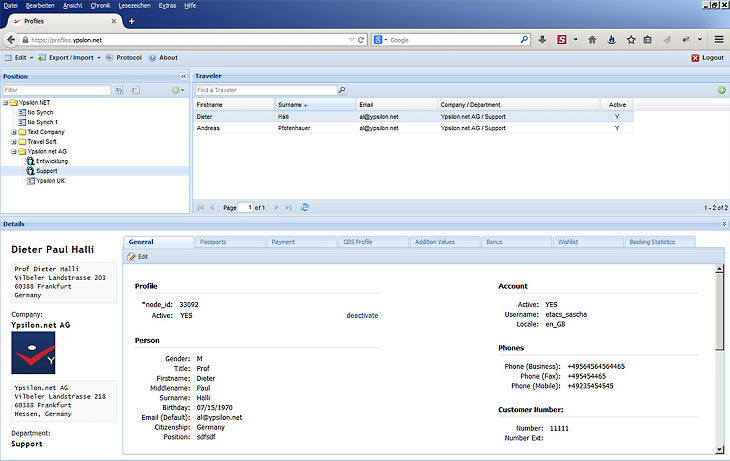730x461 pixels.
Task: Expand the Text Company tree folder
Action: [x=14, y=132]
